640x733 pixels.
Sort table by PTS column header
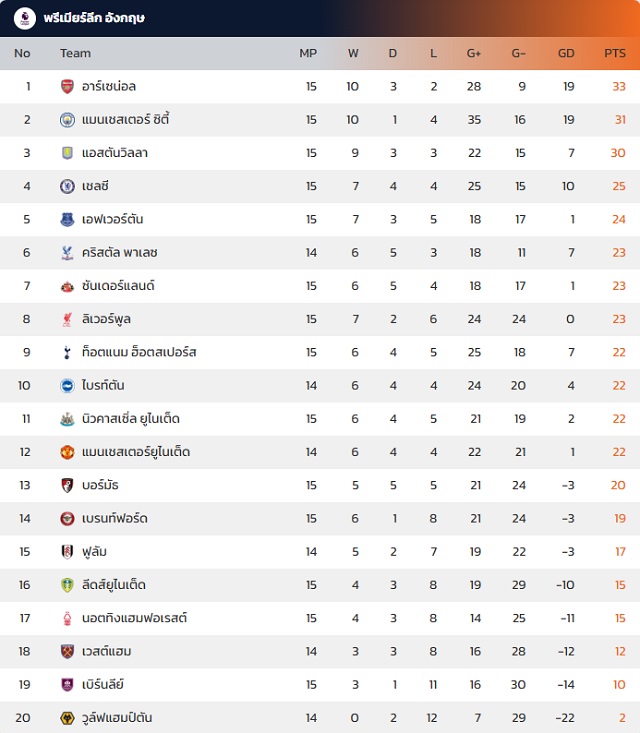(x=614, y=53)
